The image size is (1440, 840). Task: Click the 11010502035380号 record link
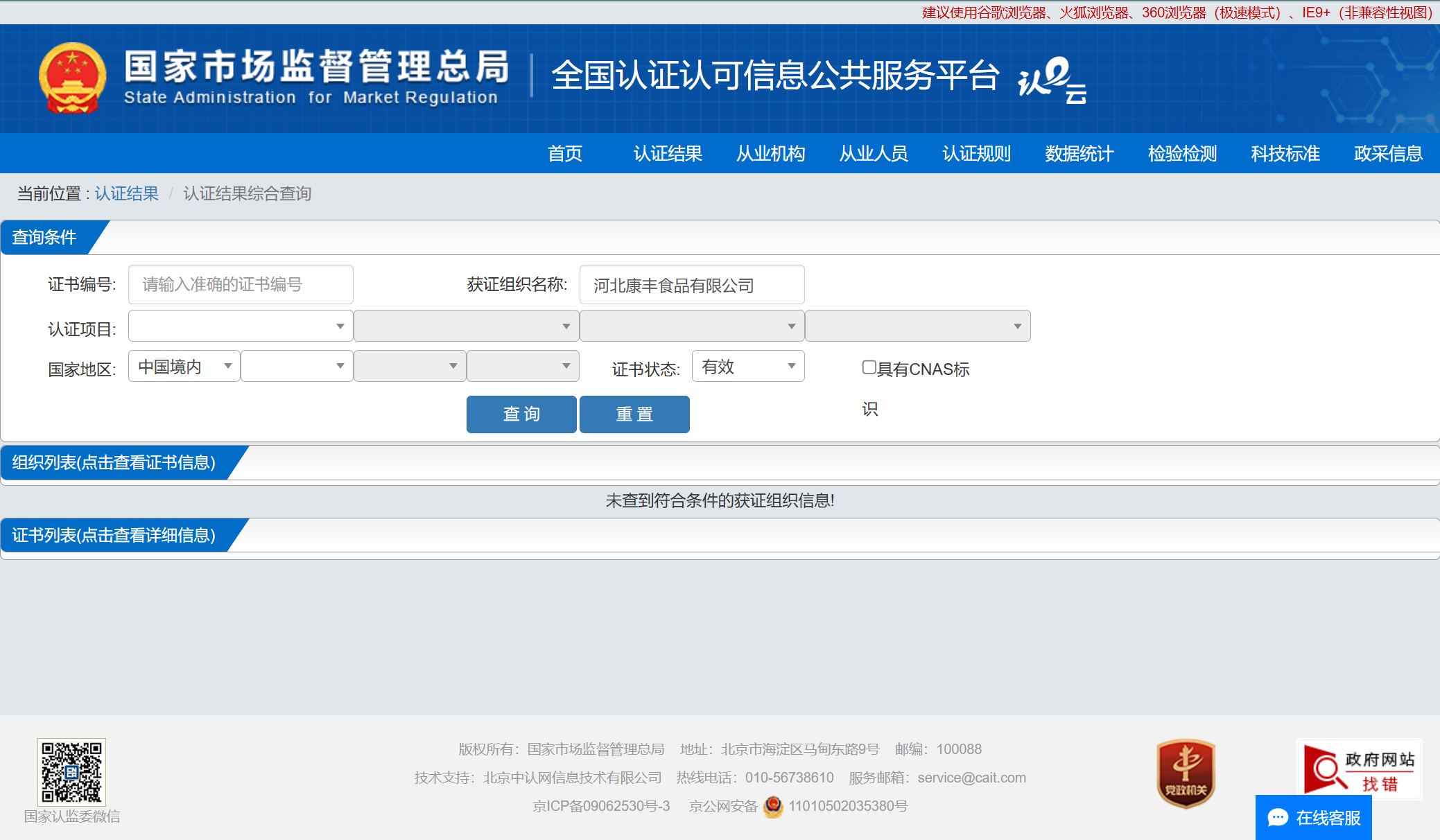click(848, 806)
